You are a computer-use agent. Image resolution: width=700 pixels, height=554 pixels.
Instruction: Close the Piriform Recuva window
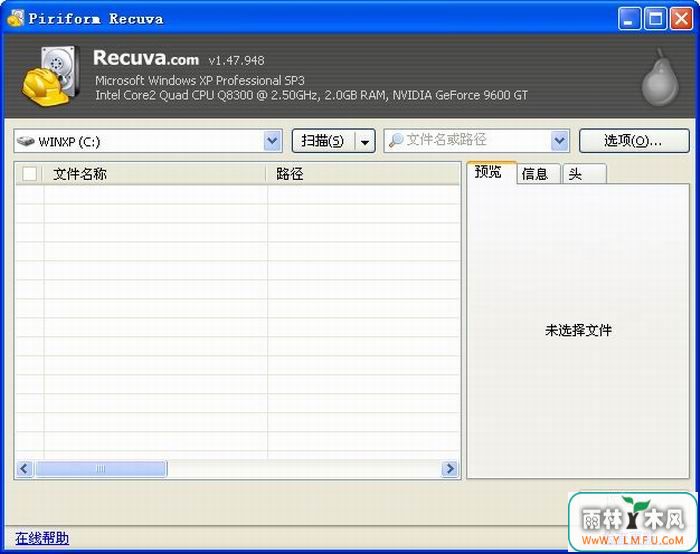pyautogui.click(x=681, y=19)
